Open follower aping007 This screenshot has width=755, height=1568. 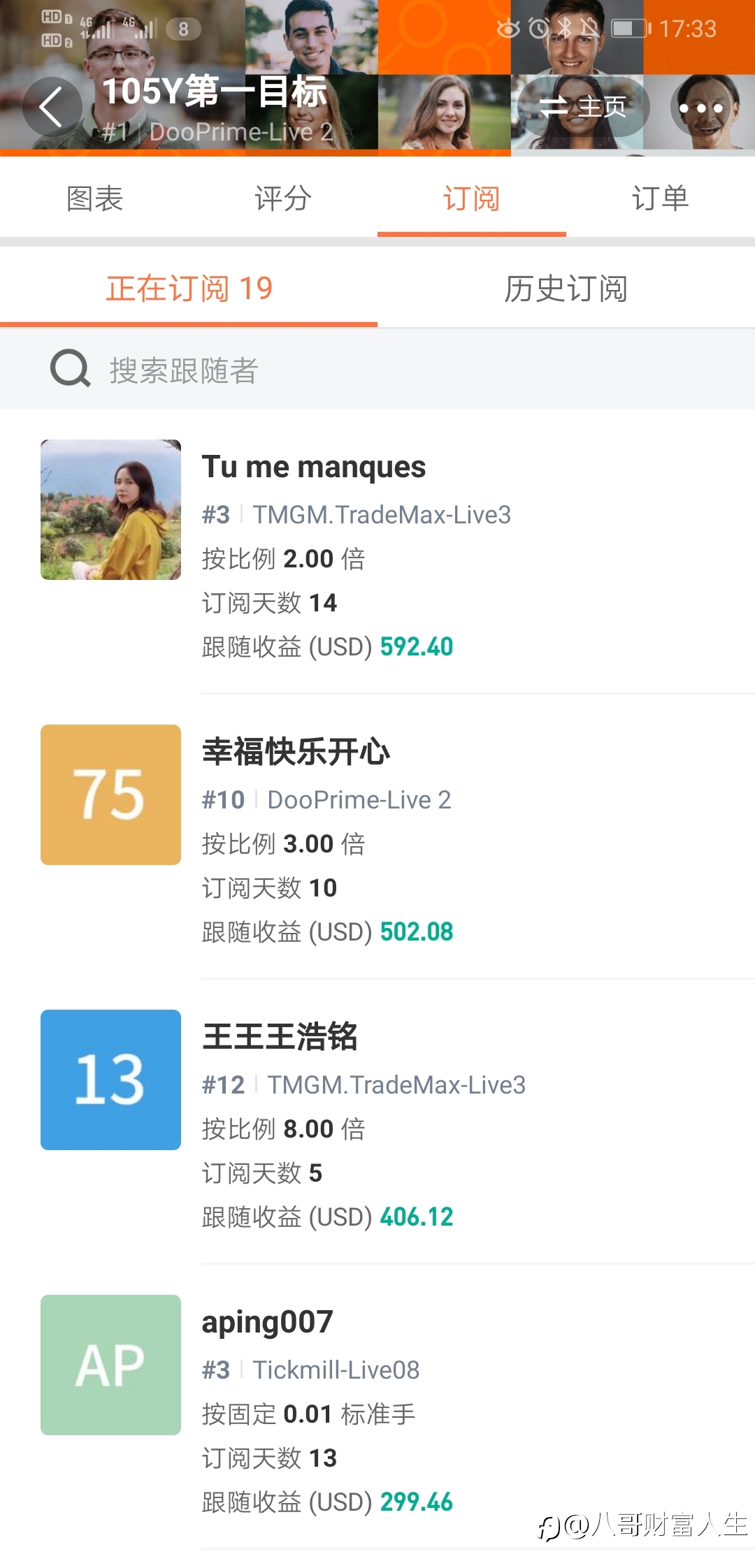tap(267, 1322)
